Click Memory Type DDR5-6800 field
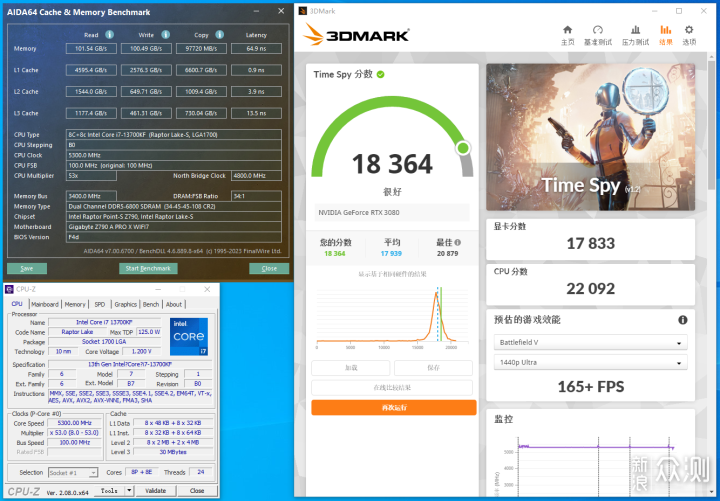This screenshot has width=720, height=501. (174, 207)
